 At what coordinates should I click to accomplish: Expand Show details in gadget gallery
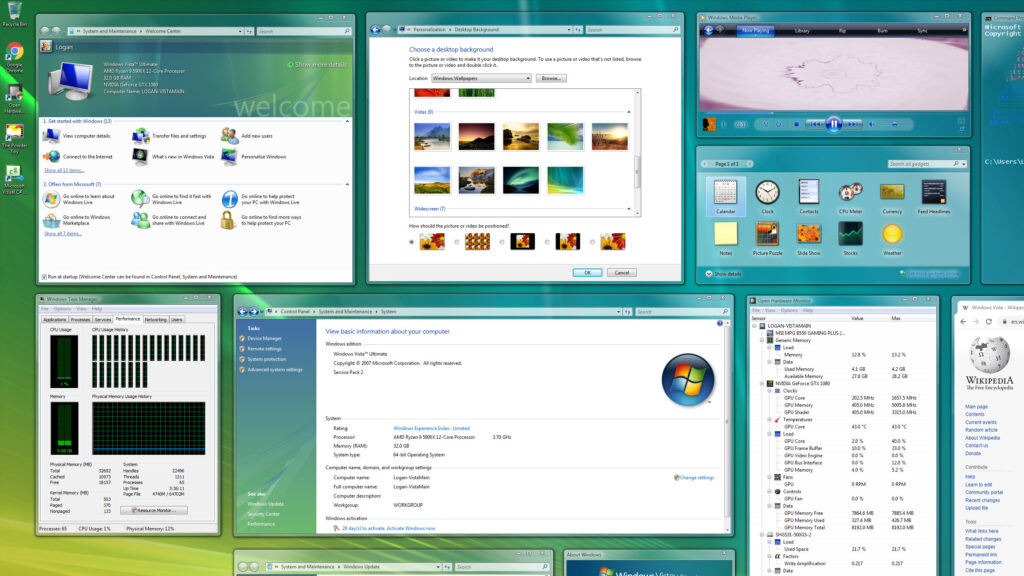pyautogui.click(x=723, y=274)
